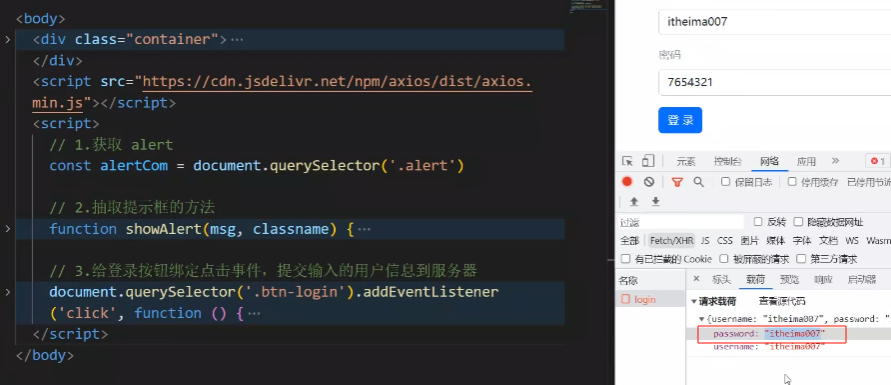
Task: Close the request details pane with X
Action: (x=696, y=279)
